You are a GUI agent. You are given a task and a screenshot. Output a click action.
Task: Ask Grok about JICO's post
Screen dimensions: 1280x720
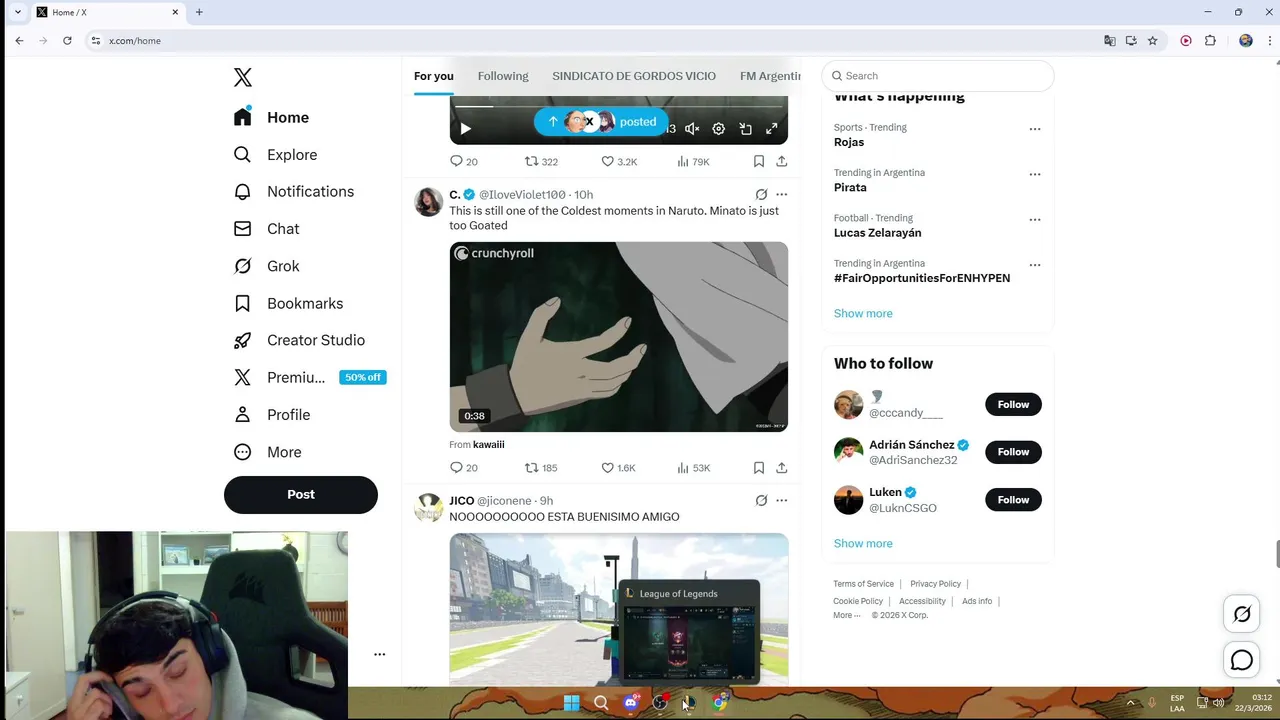[x=761, y=501]
